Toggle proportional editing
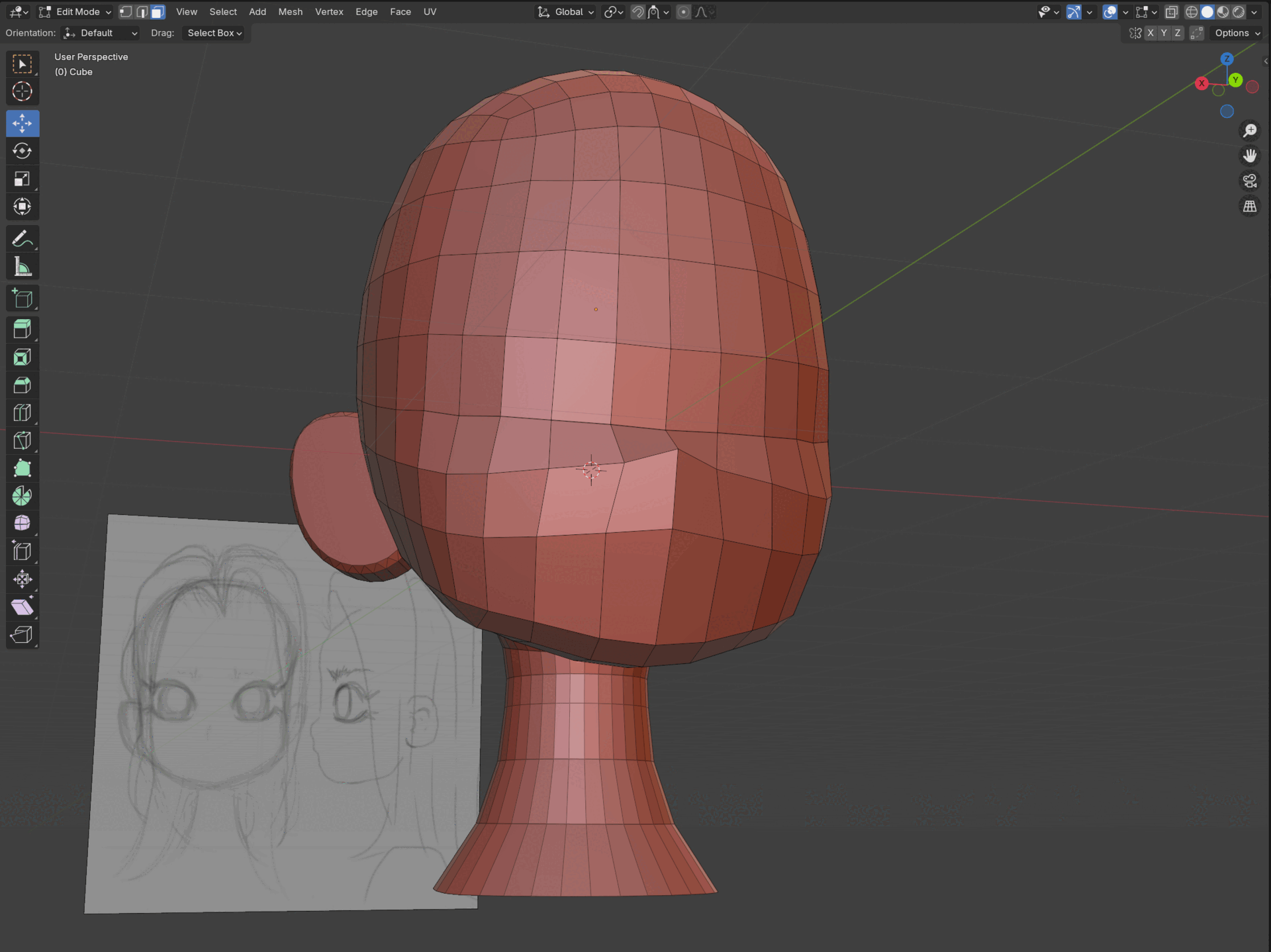 pyautogui.click(x=684, y=12)
